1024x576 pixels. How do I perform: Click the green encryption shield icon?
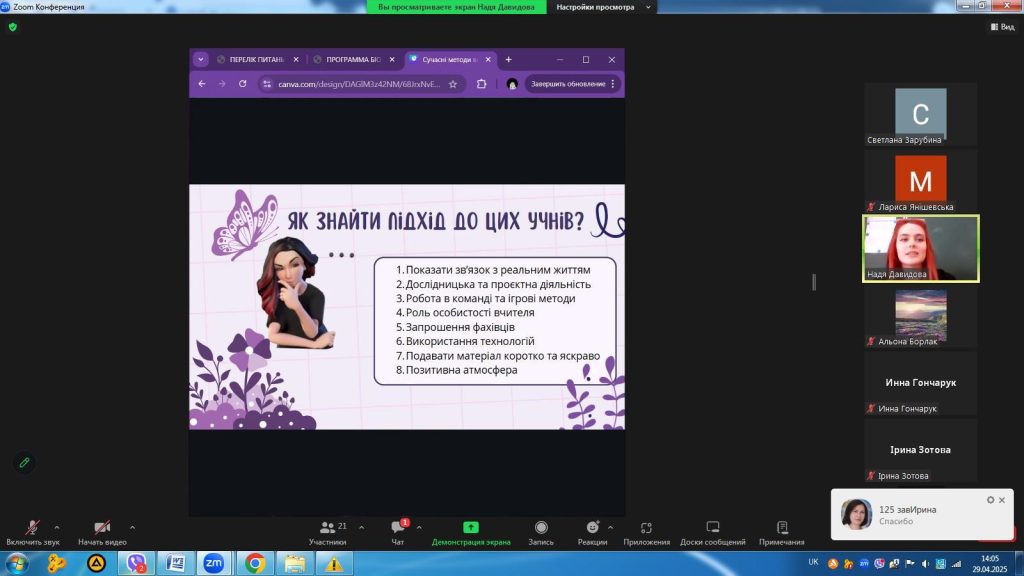(13, 27)
